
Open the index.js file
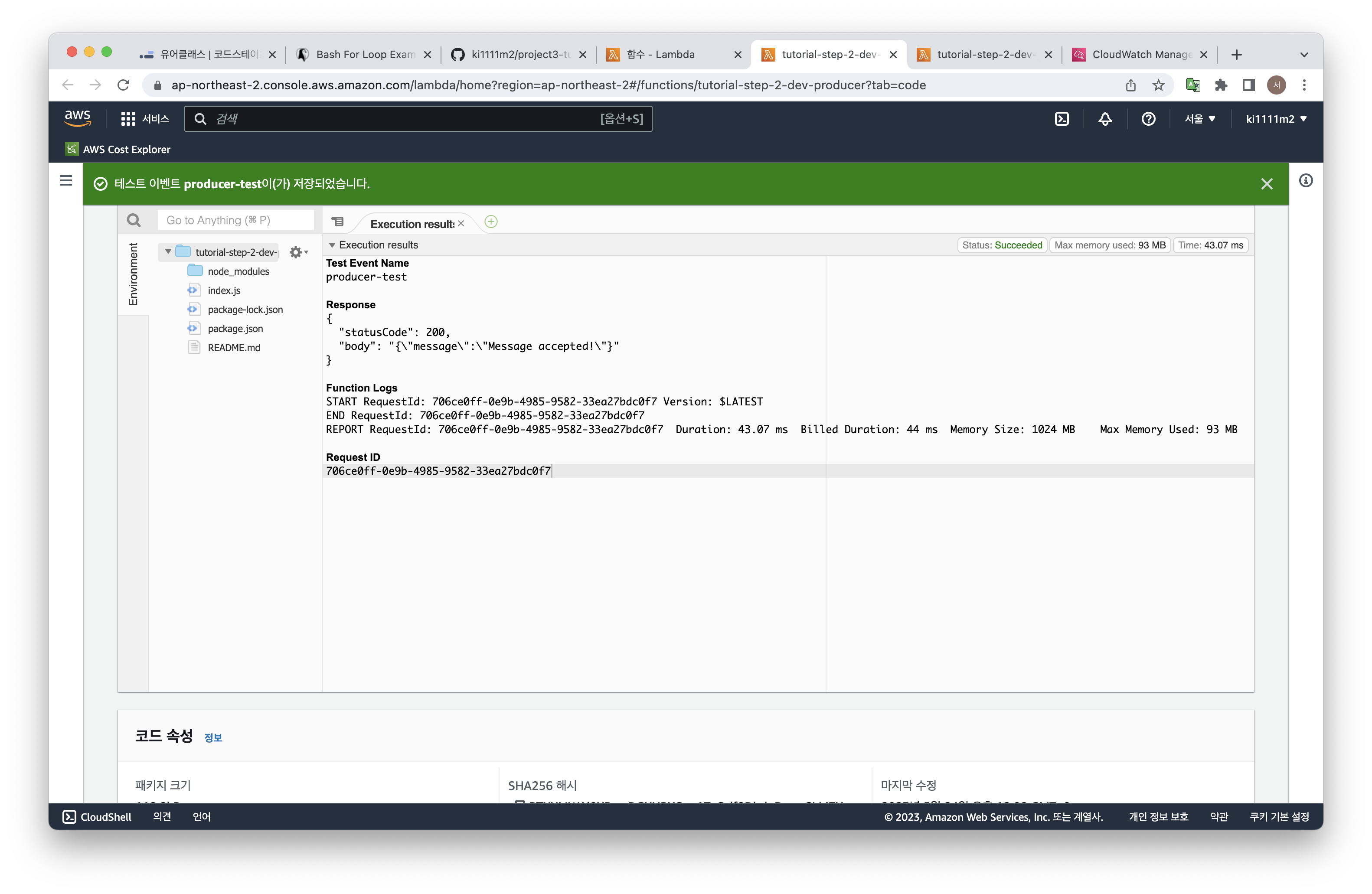[x=224, y=290]
